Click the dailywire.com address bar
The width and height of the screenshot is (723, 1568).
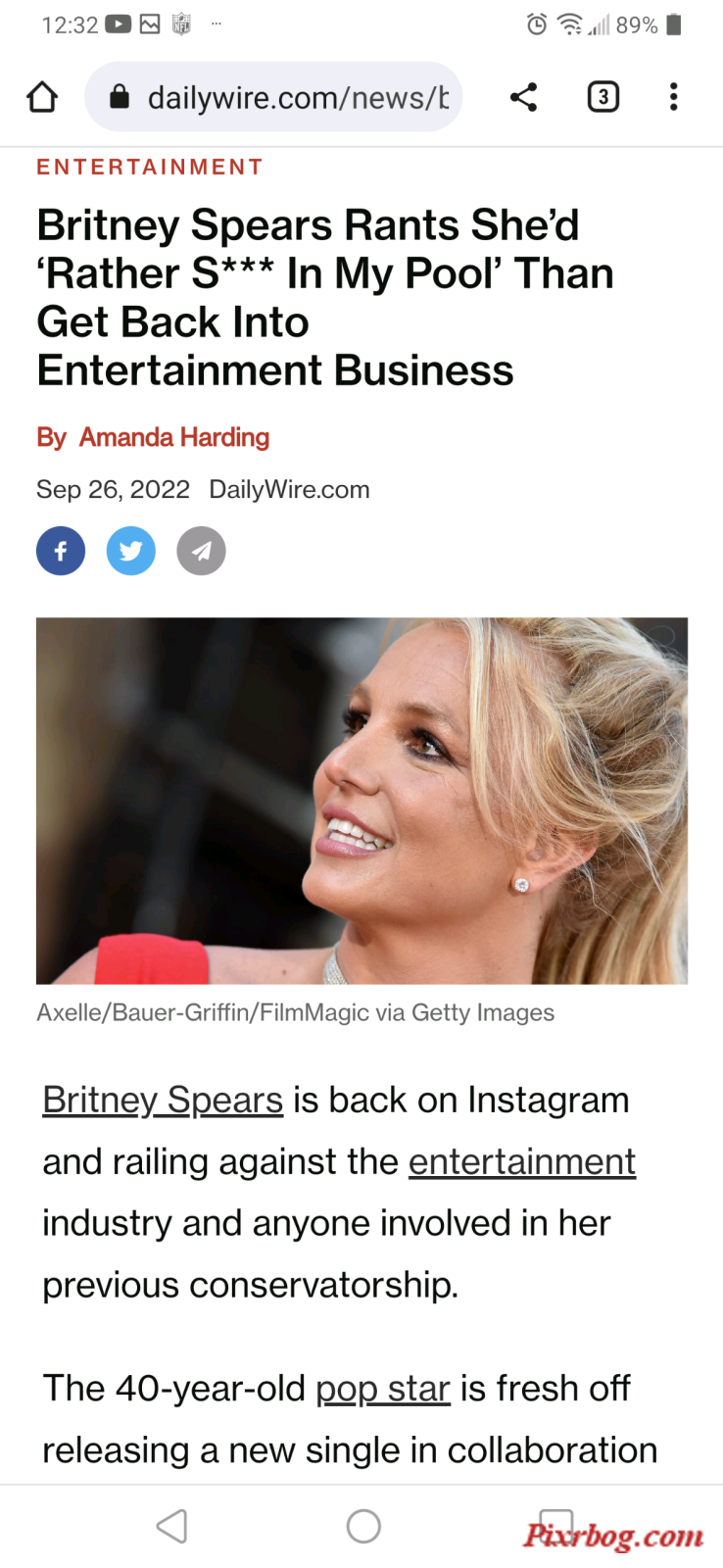273,97
